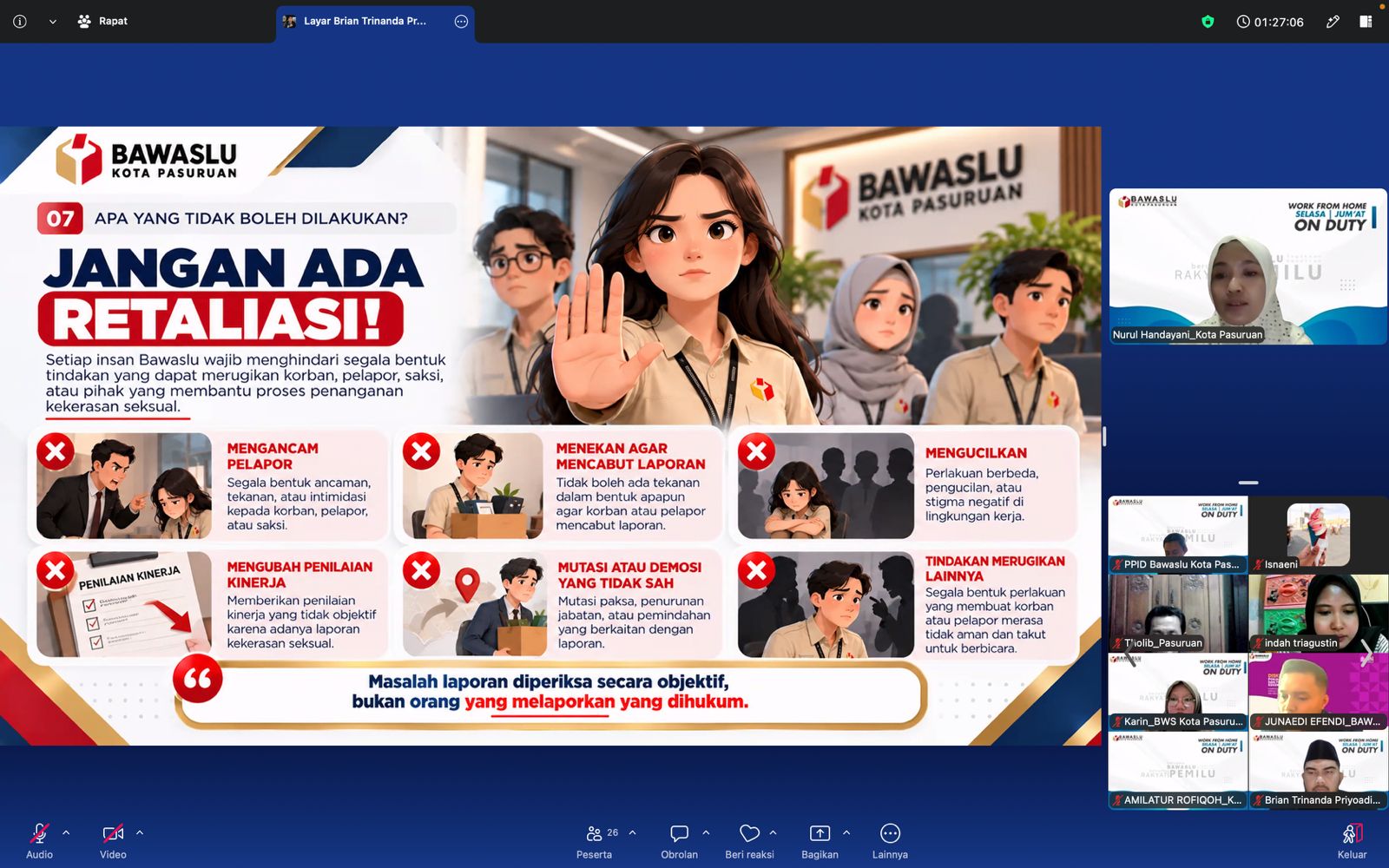Screen dimensions: 1389x868
Task: Select the JUNAEDI EFENDI video tile
Action: coord(1318,692)
